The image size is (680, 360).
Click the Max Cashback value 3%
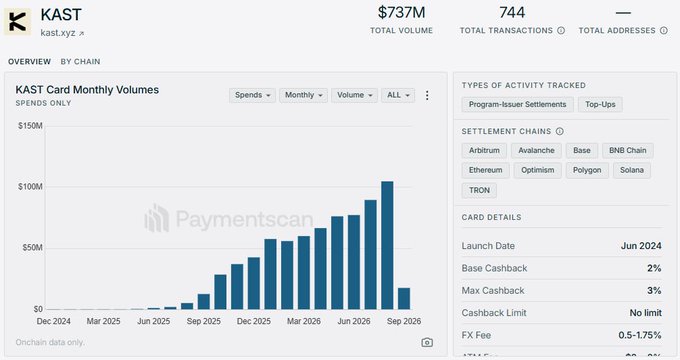point(654,291)
